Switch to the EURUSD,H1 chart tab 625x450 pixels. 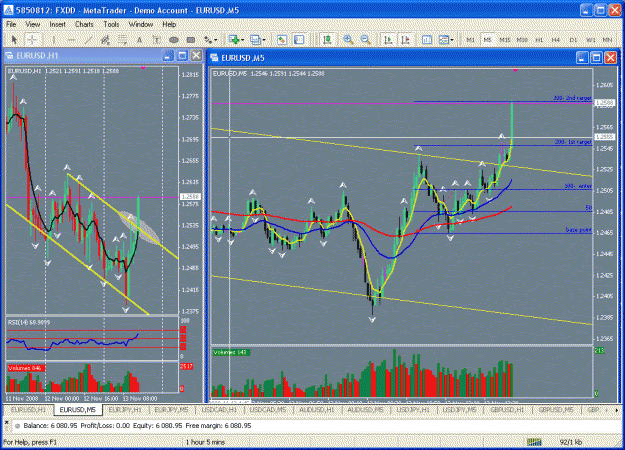(28, 410)
